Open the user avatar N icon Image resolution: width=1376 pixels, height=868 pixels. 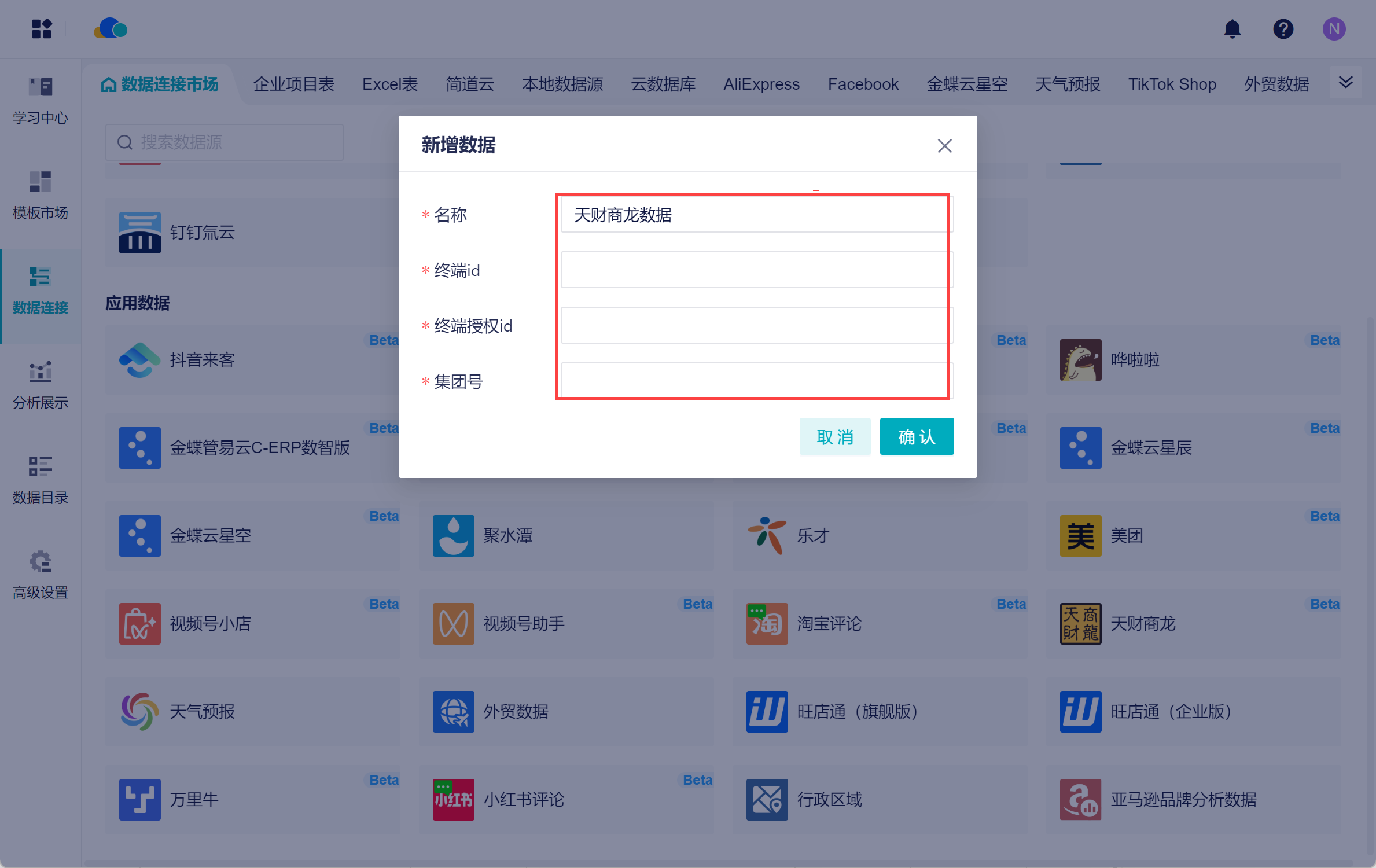pyautogui.click(x=1334, y=29)
